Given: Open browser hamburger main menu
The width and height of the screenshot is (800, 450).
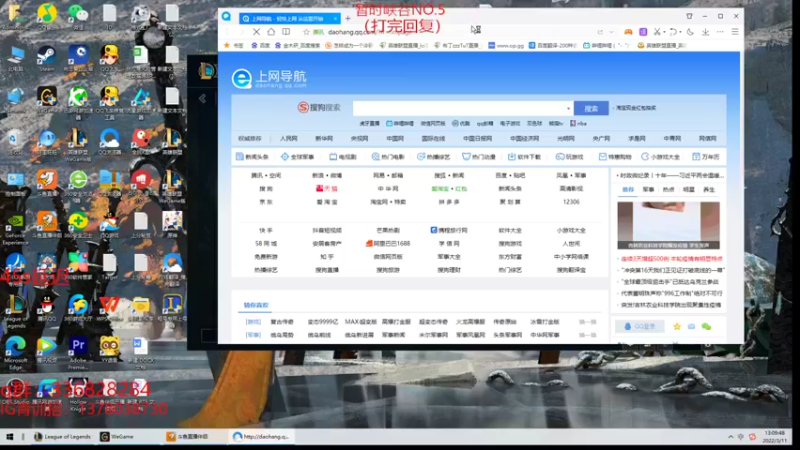Looking at the screenshot, I should (735, 32).
